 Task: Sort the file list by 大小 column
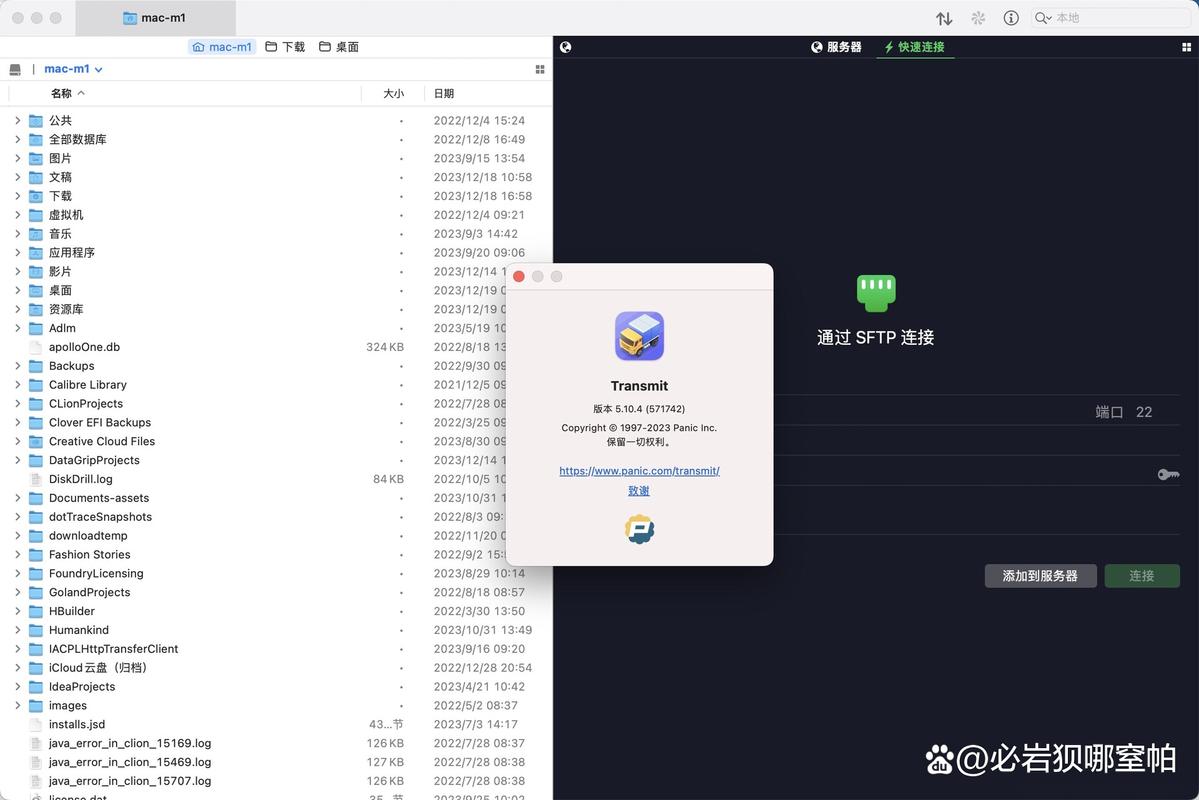point(393,93)
